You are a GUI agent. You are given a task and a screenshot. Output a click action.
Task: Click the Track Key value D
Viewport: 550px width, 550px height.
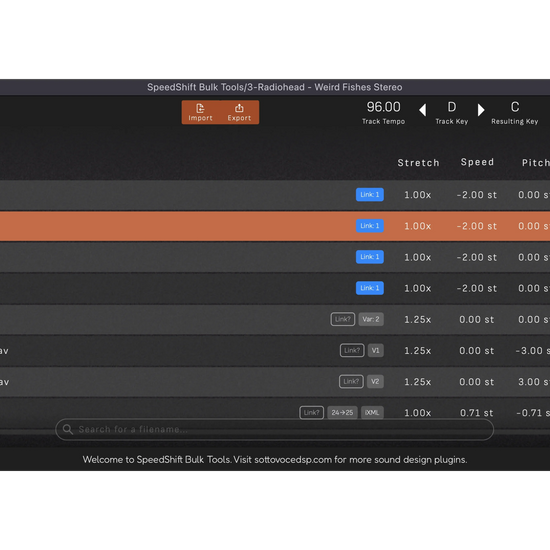pos(452,107)
